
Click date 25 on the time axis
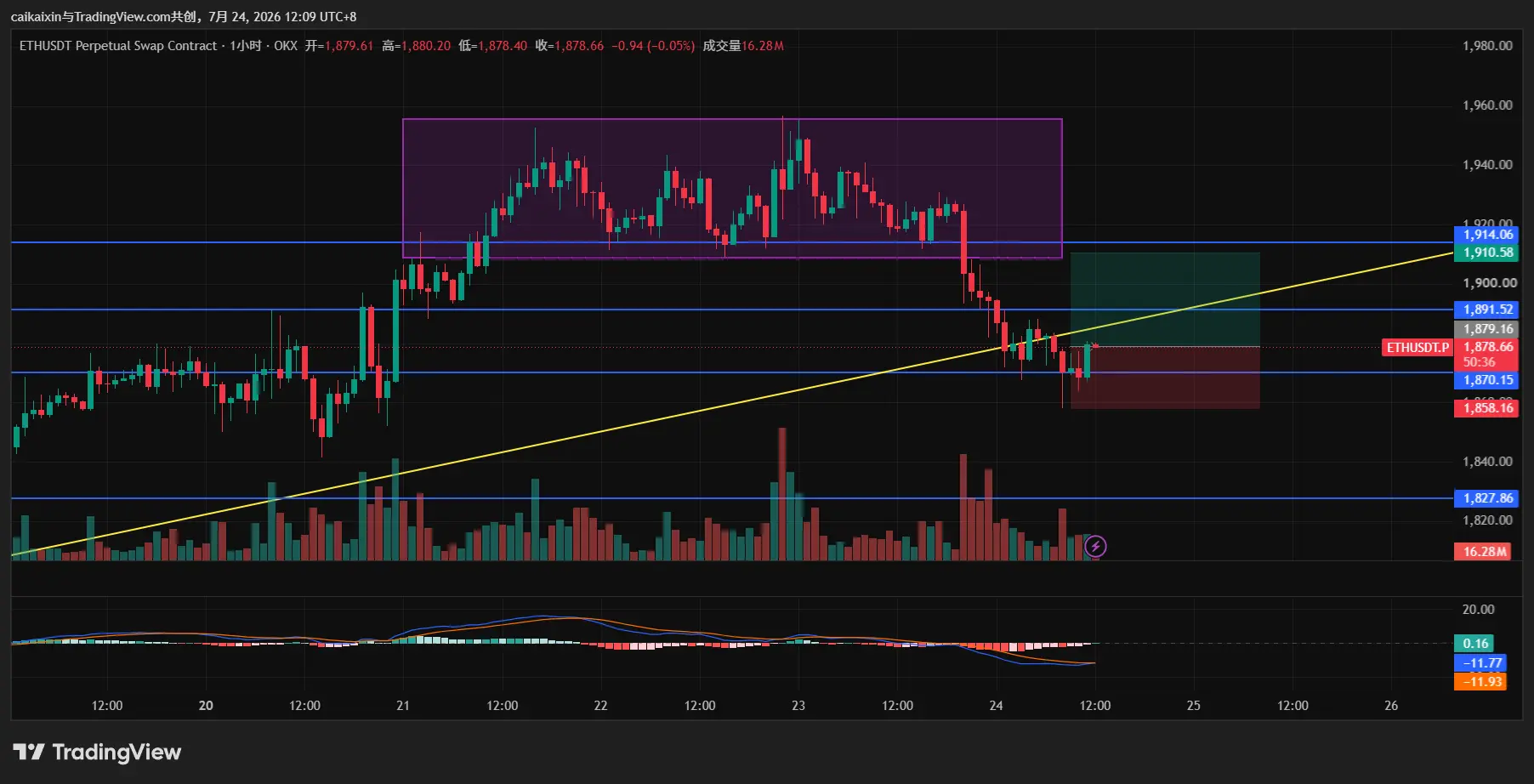pyautogui.click(x=1194, y=706)
